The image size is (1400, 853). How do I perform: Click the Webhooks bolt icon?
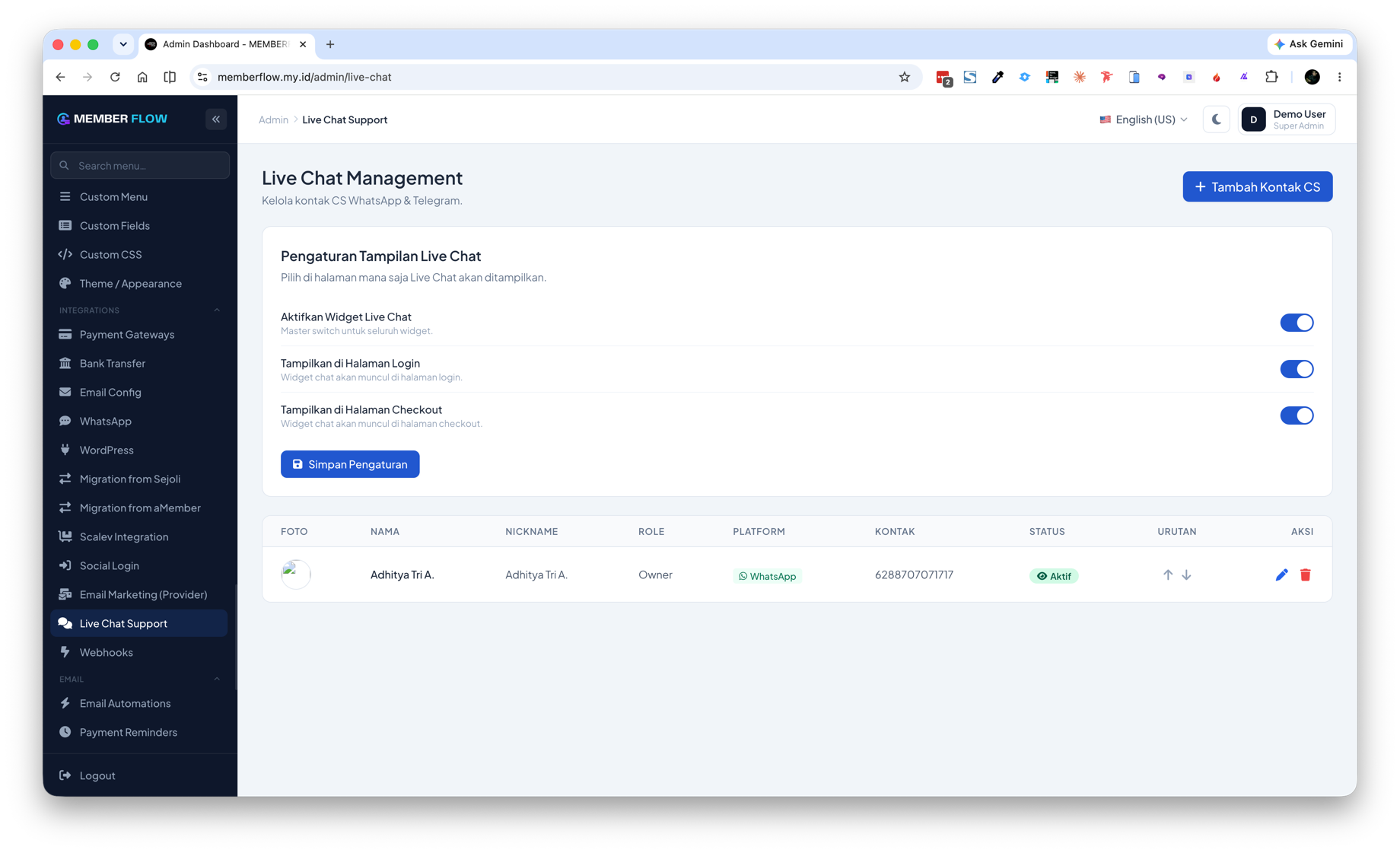[x=65, y=652]
